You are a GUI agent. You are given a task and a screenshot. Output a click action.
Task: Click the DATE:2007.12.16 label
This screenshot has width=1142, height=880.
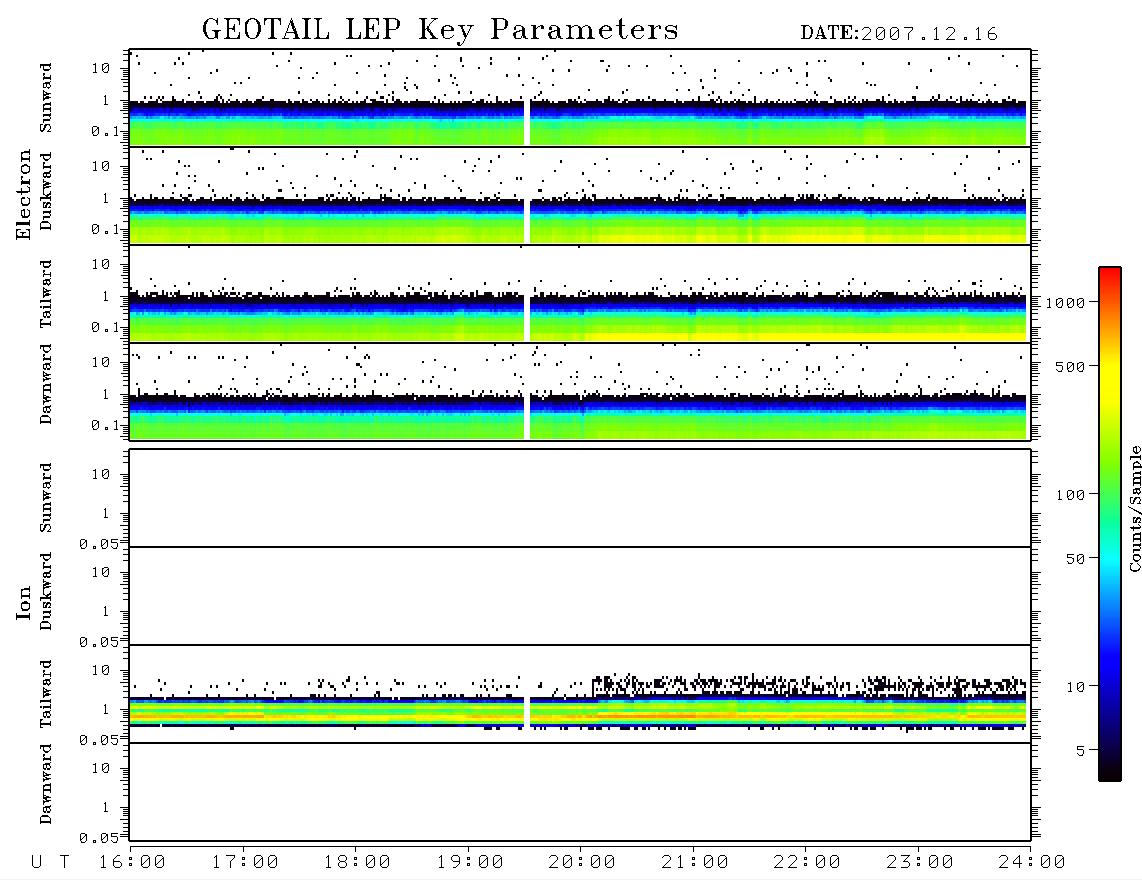click(899, 34)
